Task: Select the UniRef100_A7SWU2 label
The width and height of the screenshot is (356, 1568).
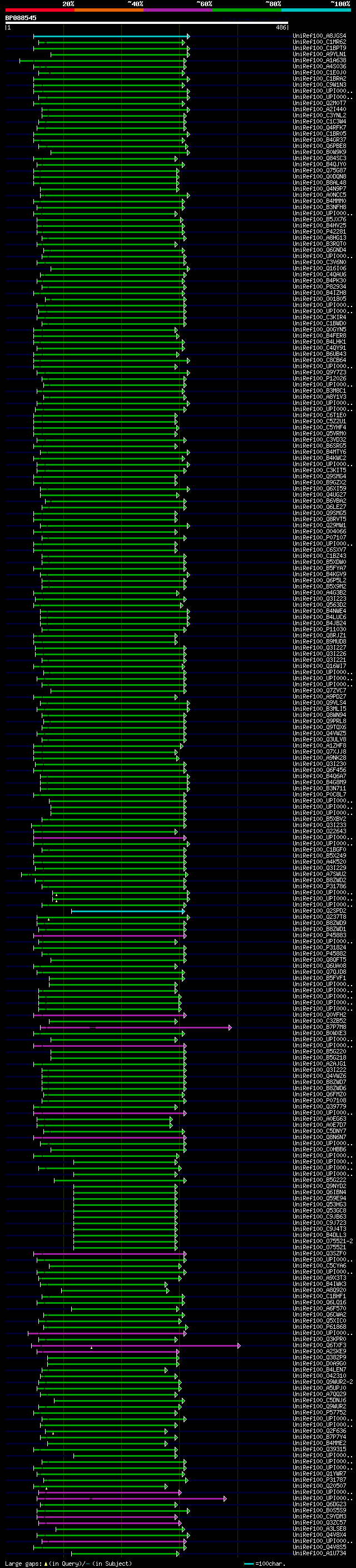Action: [319, 875]
